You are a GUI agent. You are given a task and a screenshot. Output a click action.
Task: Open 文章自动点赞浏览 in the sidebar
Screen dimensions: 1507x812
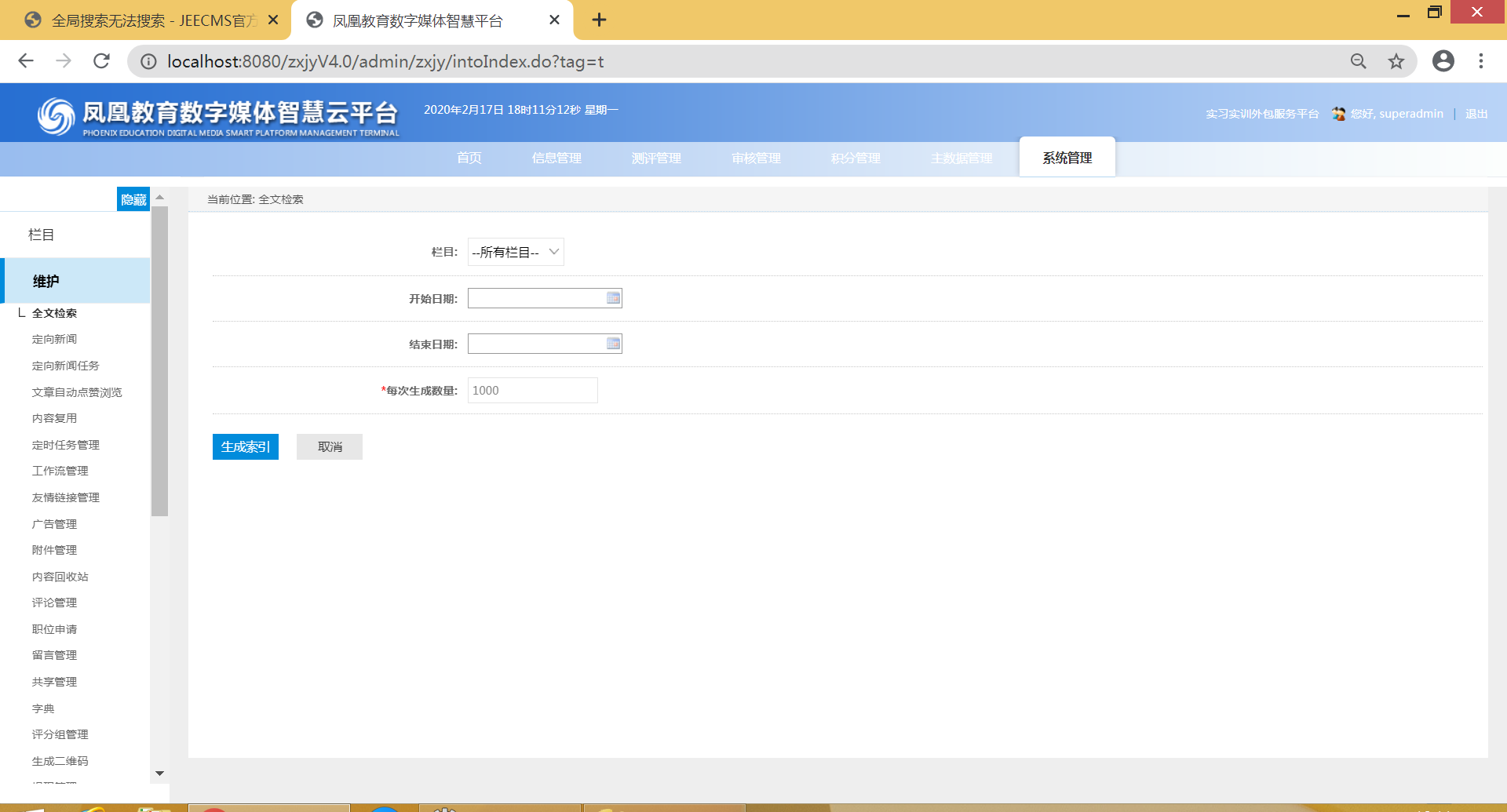click(77, 392)
